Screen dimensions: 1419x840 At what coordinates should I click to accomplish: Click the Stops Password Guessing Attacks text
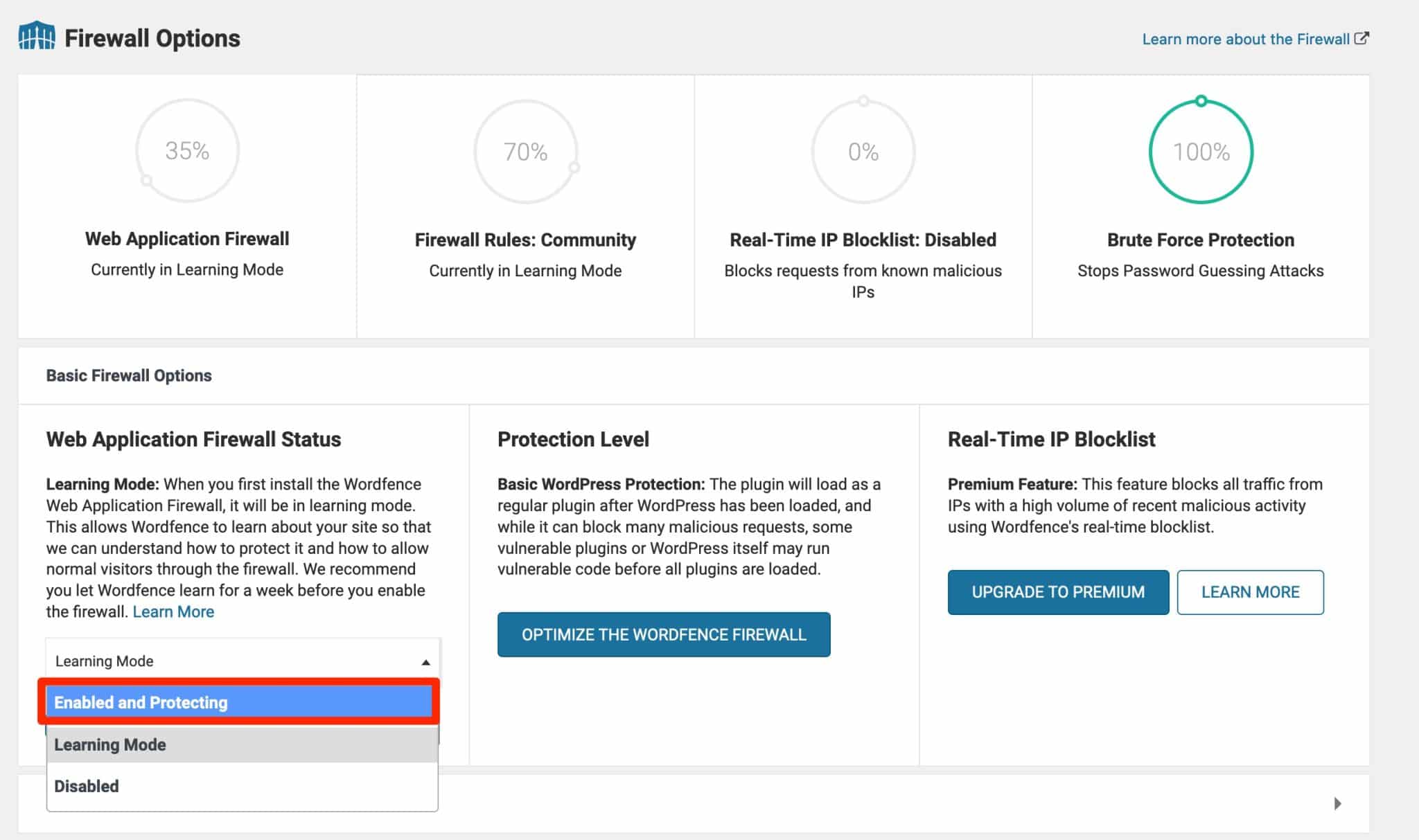click(x=1201, y=271)
